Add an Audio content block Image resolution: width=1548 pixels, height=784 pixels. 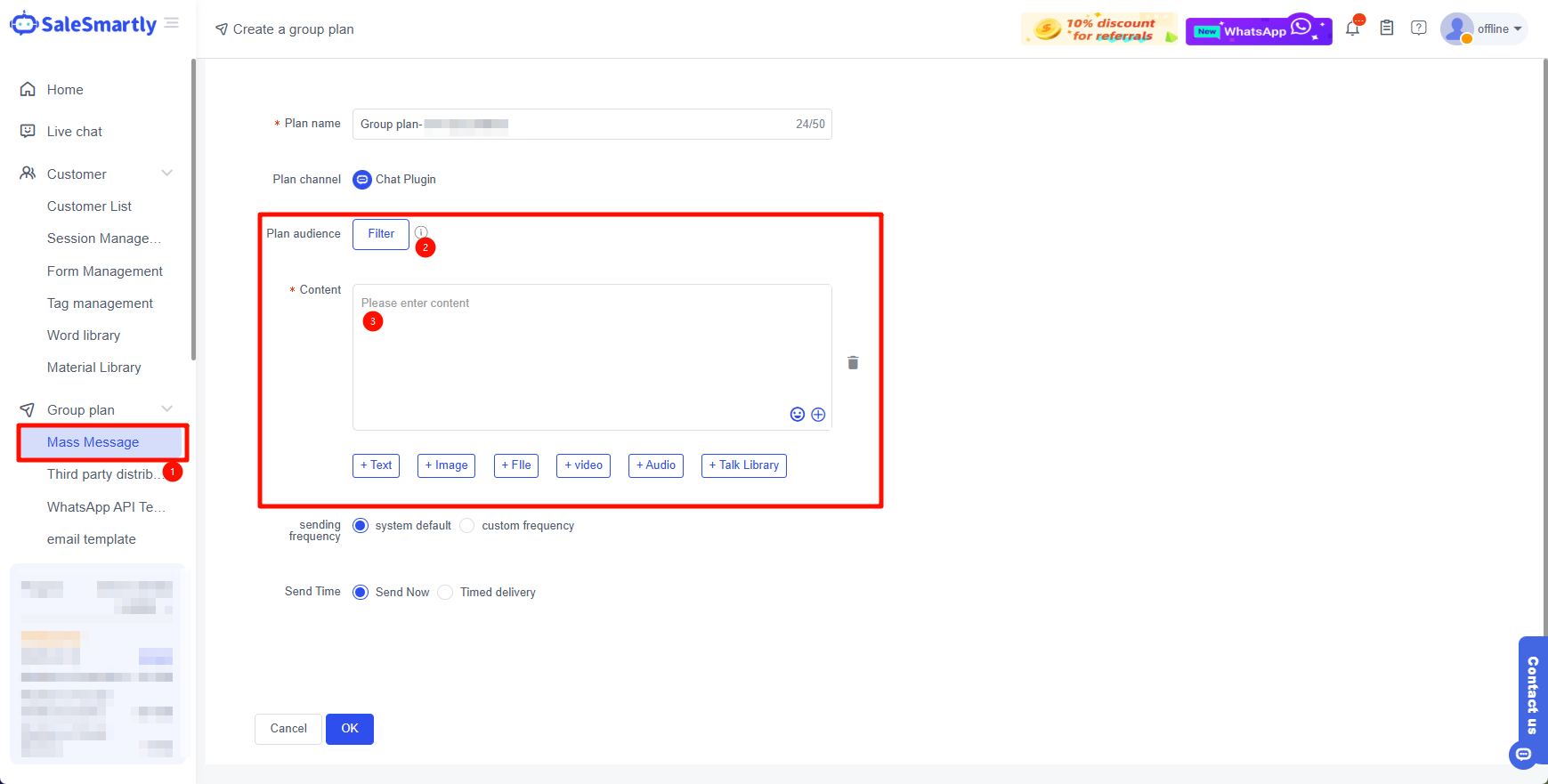click(656, 465)
